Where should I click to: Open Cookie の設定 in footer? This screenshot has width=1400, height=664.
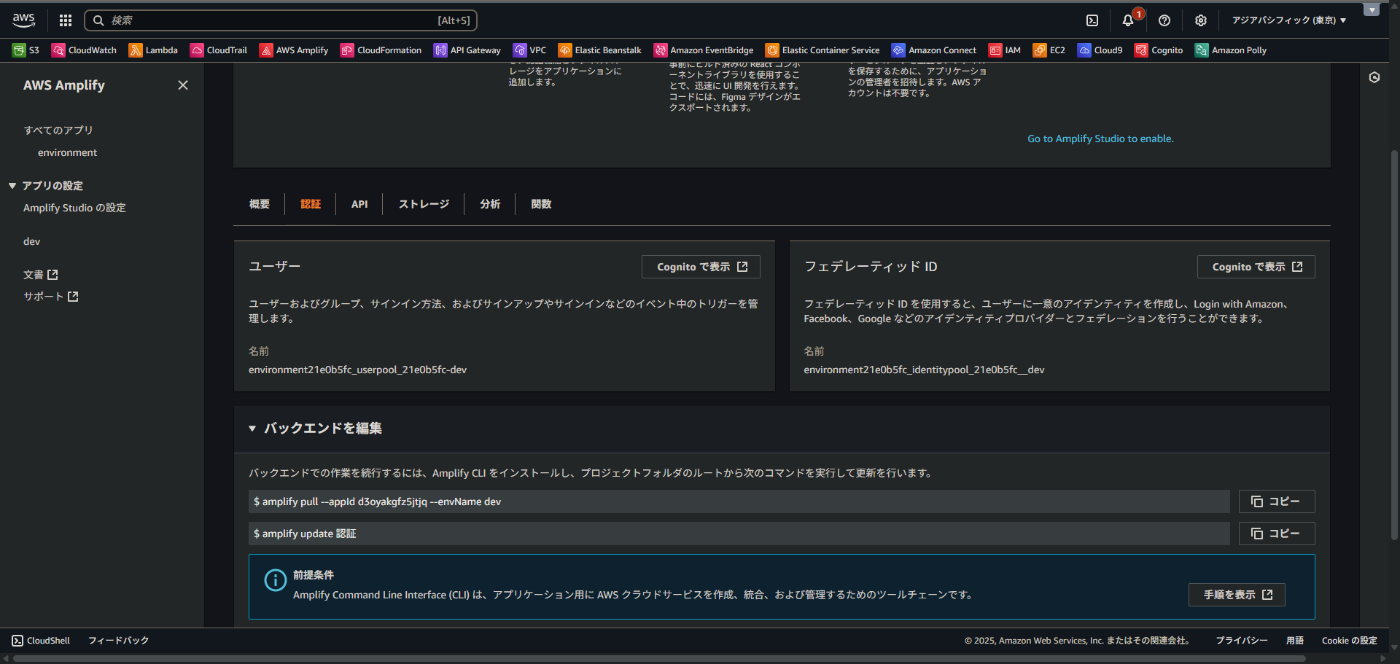click(x=1349, y=640)
